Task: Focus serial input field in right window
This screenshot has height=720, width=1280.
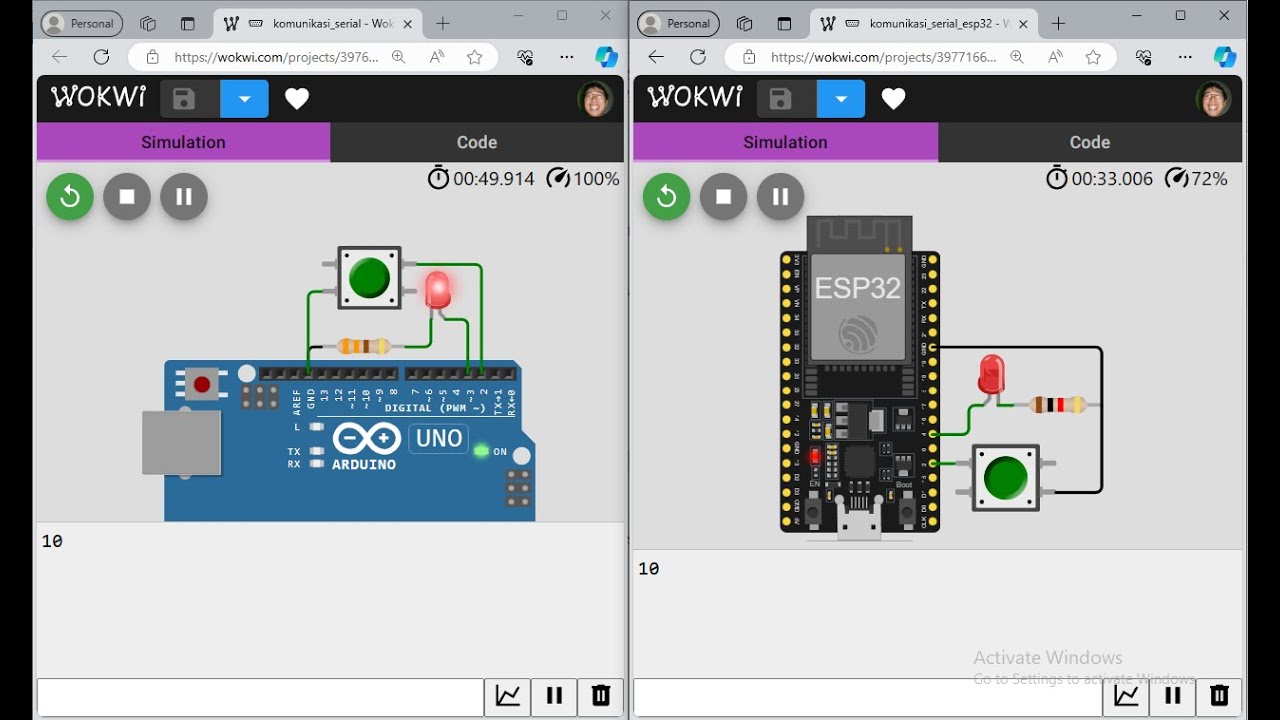Action: click(x=868, y=697)
